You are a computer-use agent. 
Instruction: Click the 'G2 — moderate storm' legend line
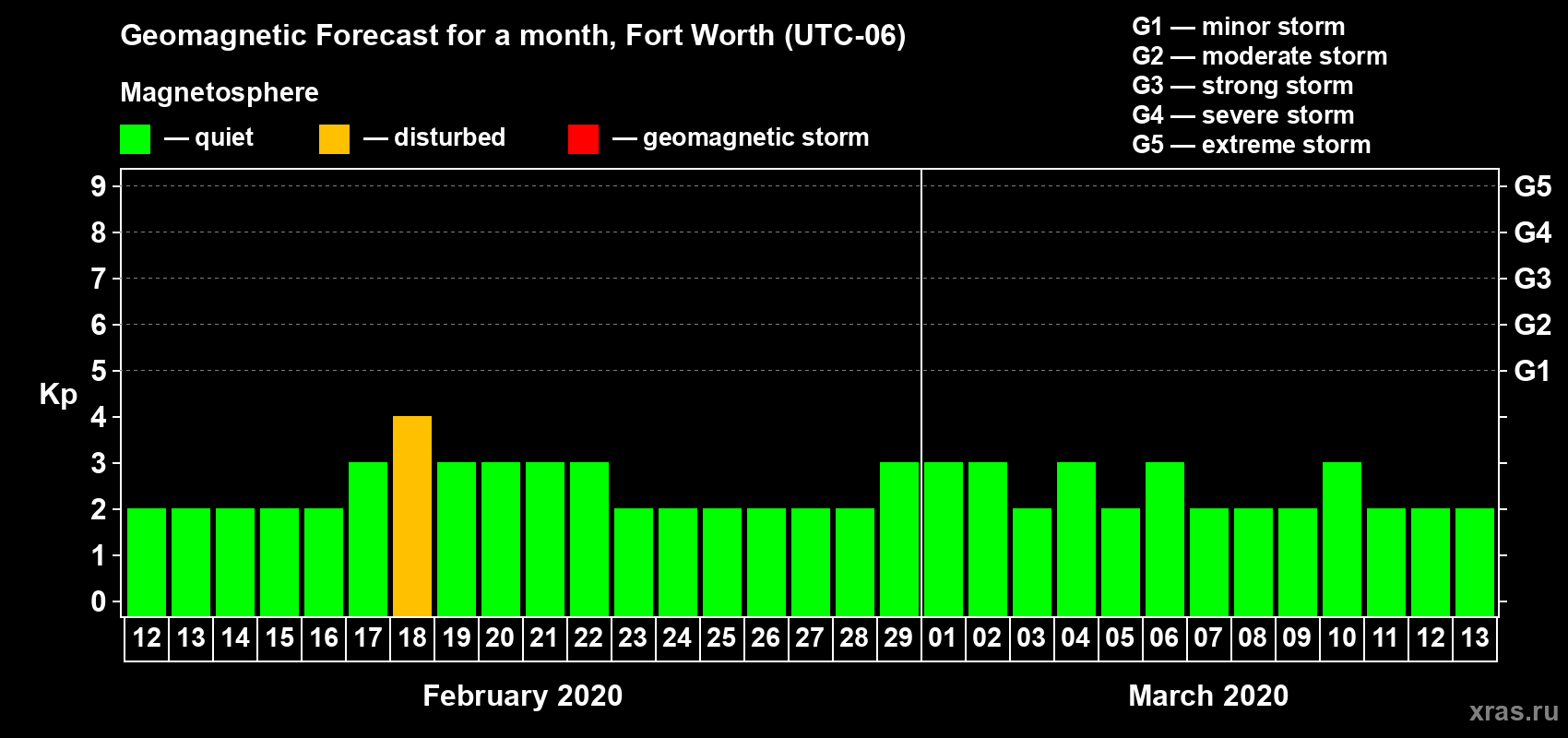[1260, 56]
